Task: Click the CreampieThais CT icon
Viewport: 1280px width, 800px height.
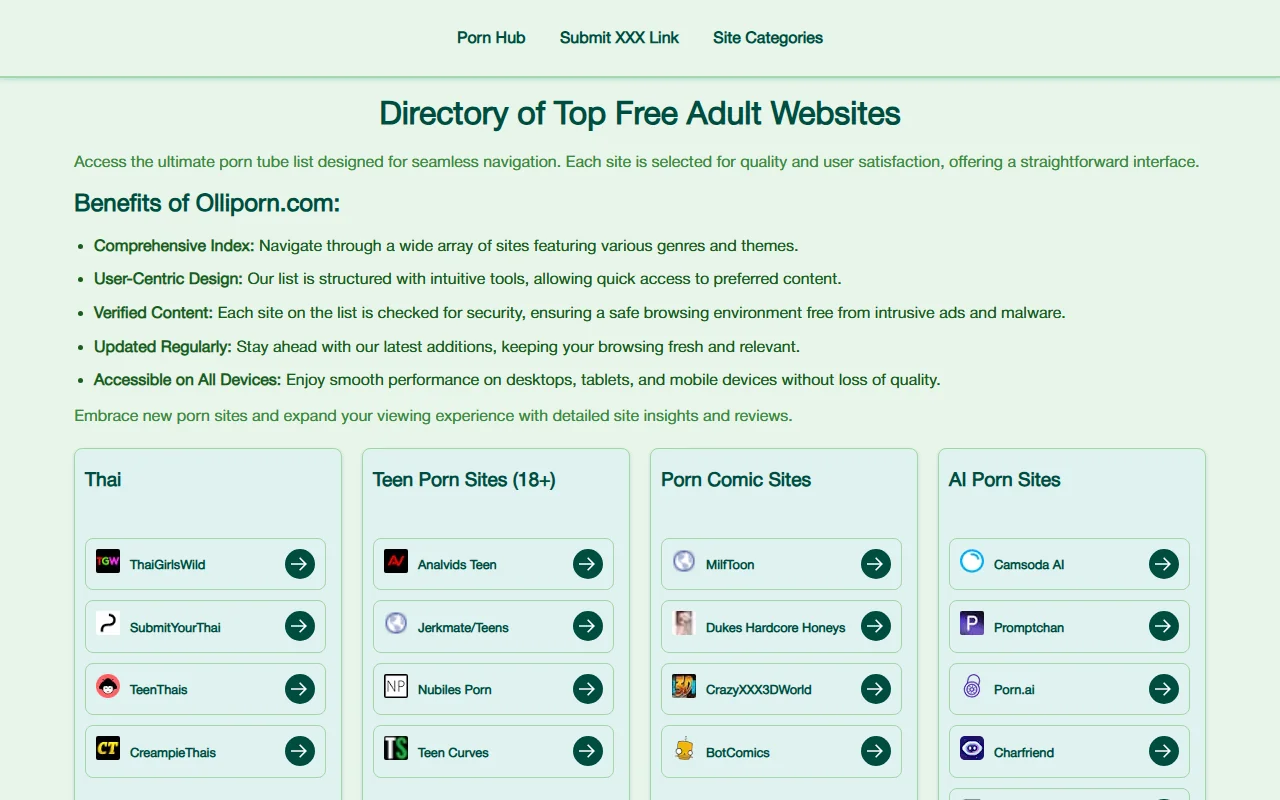Action: click(107, 751)
